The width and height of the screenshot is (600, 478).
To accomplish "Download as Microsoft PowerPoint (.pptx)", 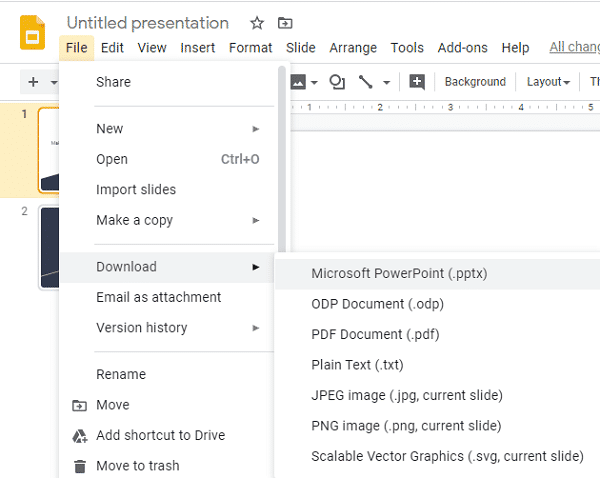I will [437, 274].
